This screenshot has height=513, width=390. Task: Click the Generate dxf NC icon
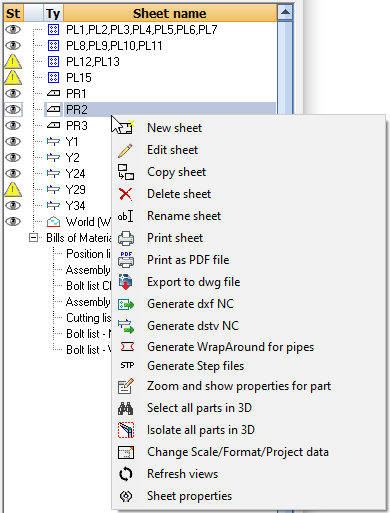126,304
